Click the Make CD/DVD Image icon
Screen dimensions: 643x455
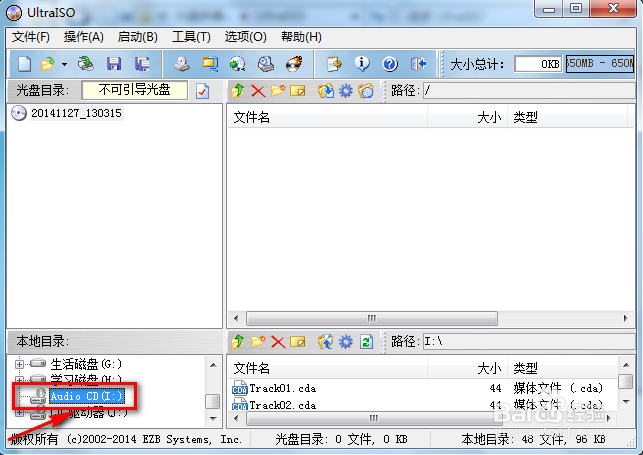[181, 64]
